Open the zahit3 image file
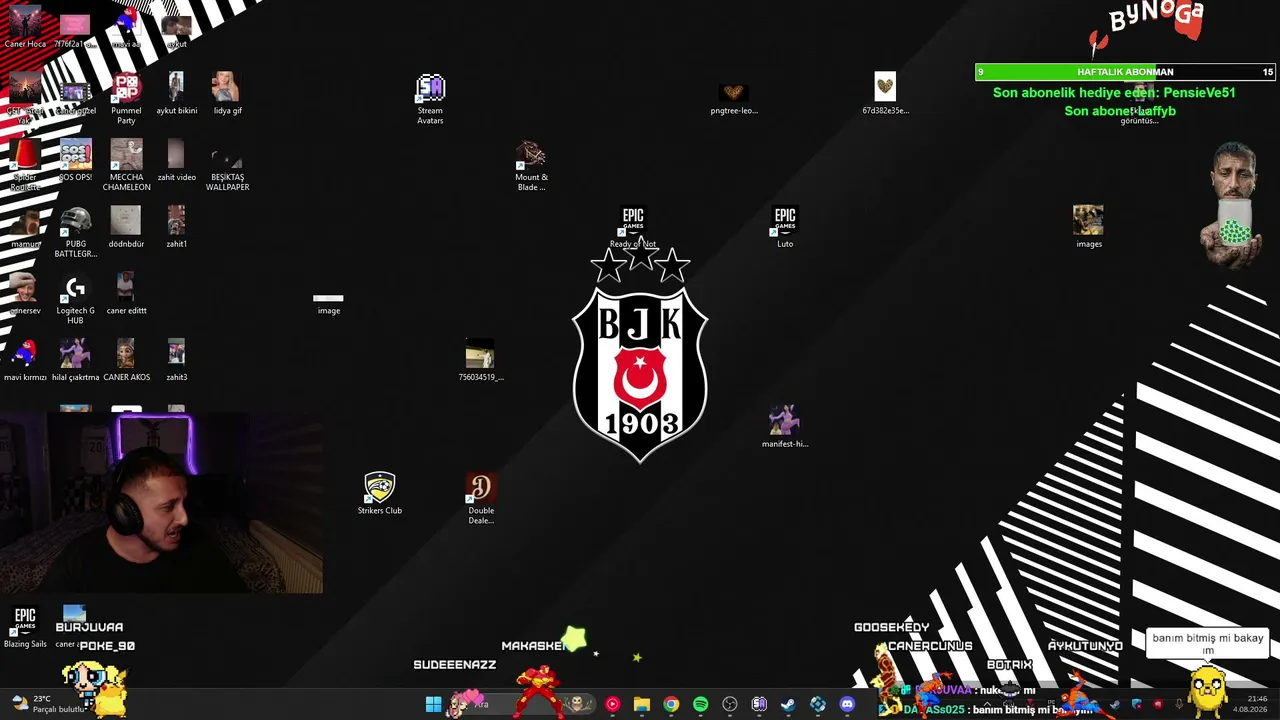 click(x=177, y=361)
